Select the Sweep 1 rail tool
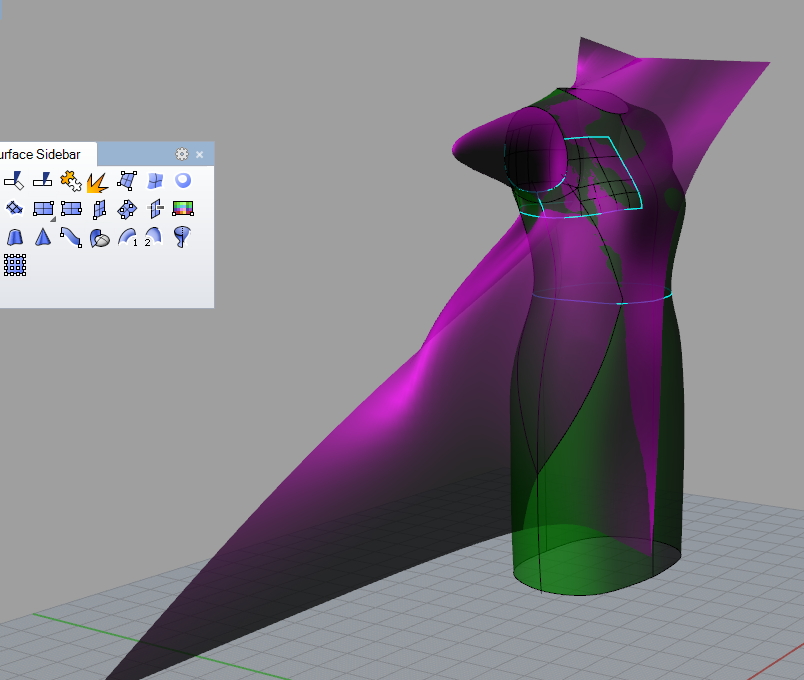The image size is (804, 680). pos(127,237)
